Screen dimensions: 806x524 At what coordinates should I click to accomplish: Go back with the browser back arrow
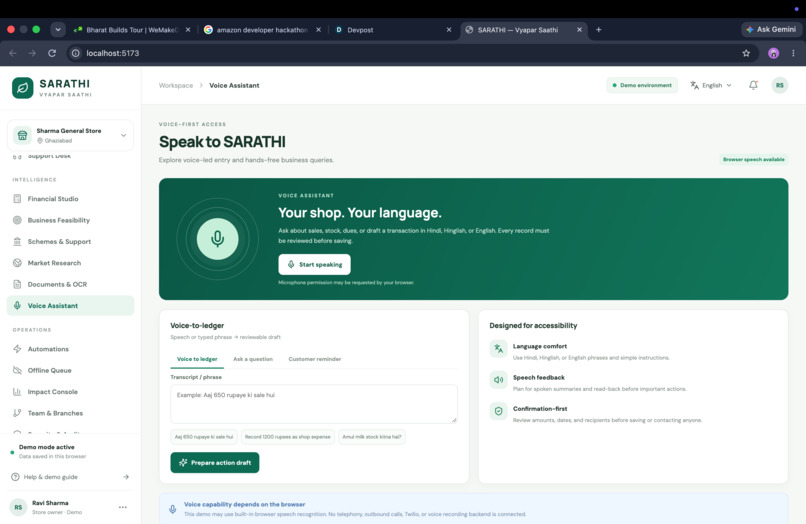point(13,53)
